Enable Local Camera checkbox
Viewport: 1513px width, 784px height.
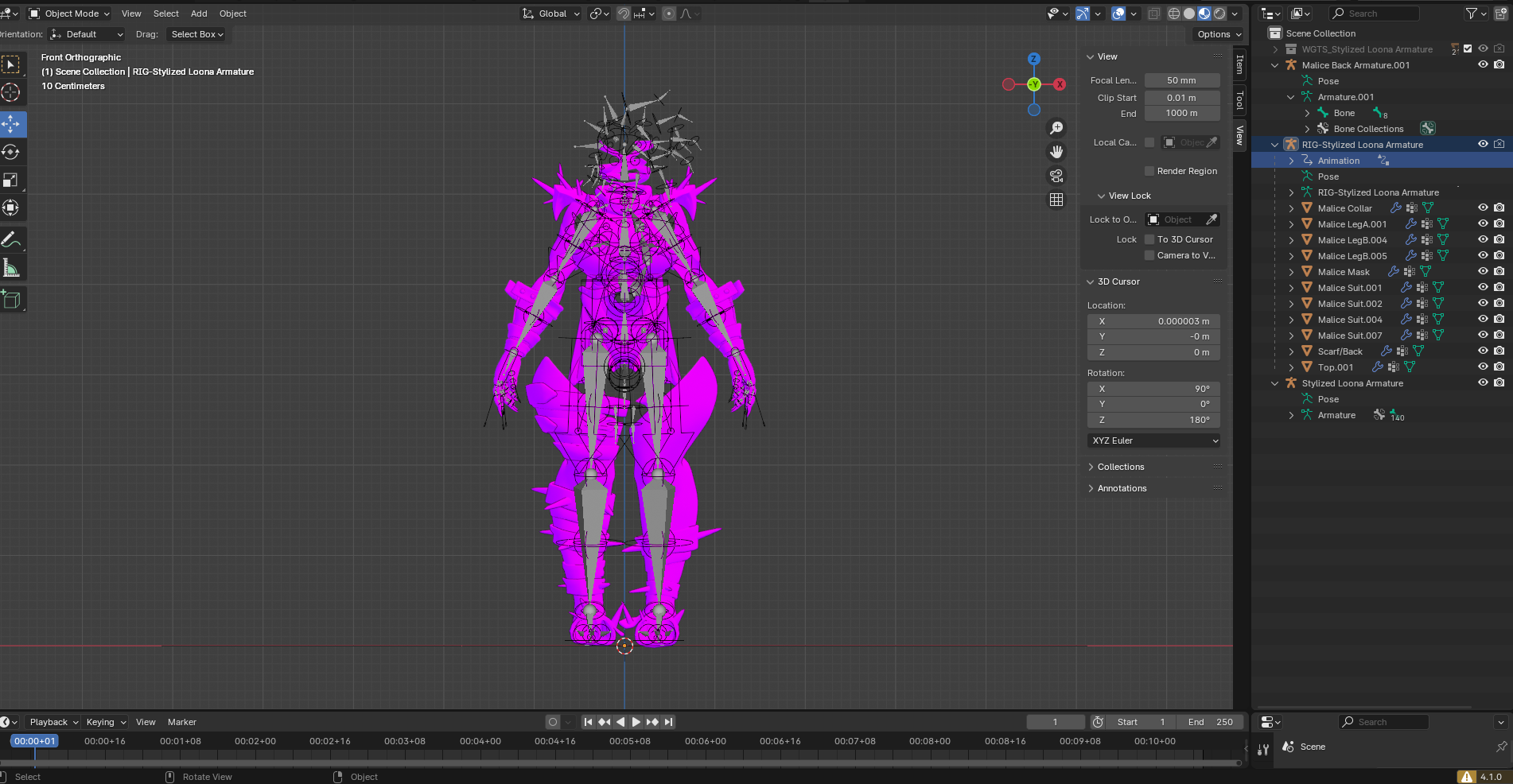[1149, 142]
